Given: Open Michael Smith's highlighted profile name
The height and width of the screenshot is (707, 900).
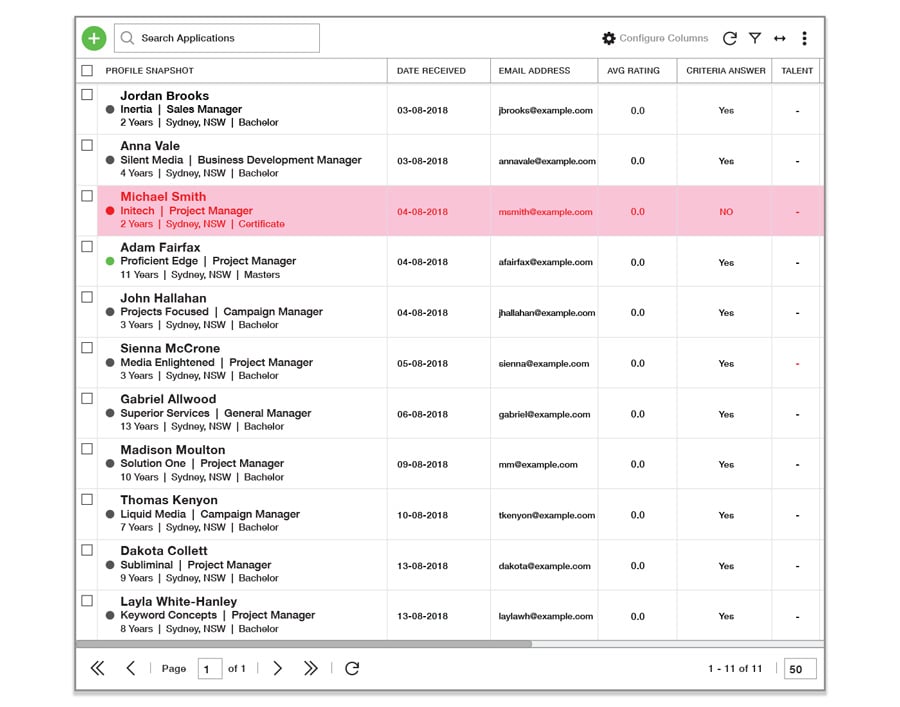Looking at the screenshot, I should point(163,197).
